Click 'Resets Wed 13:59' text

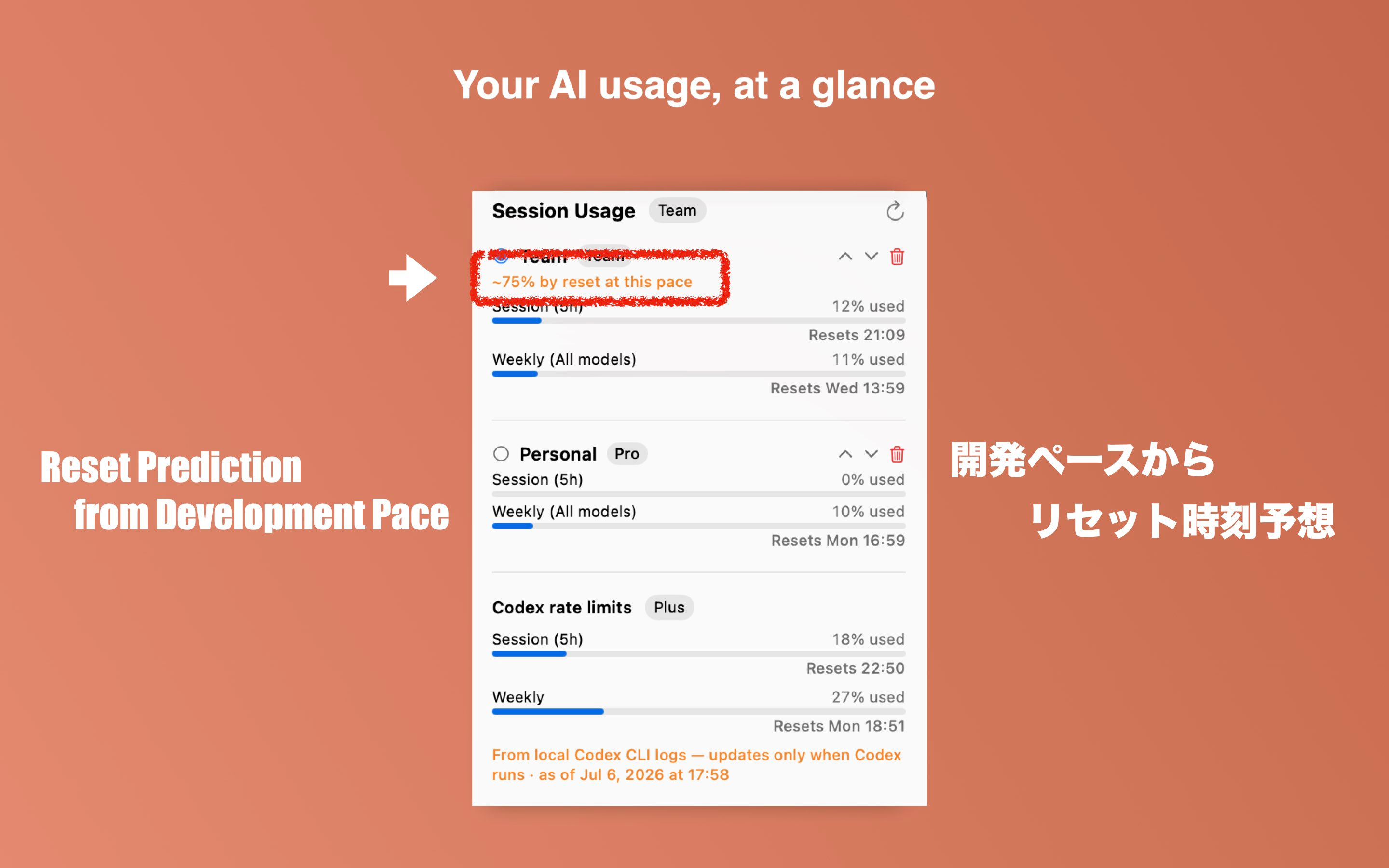click(837, 389)
